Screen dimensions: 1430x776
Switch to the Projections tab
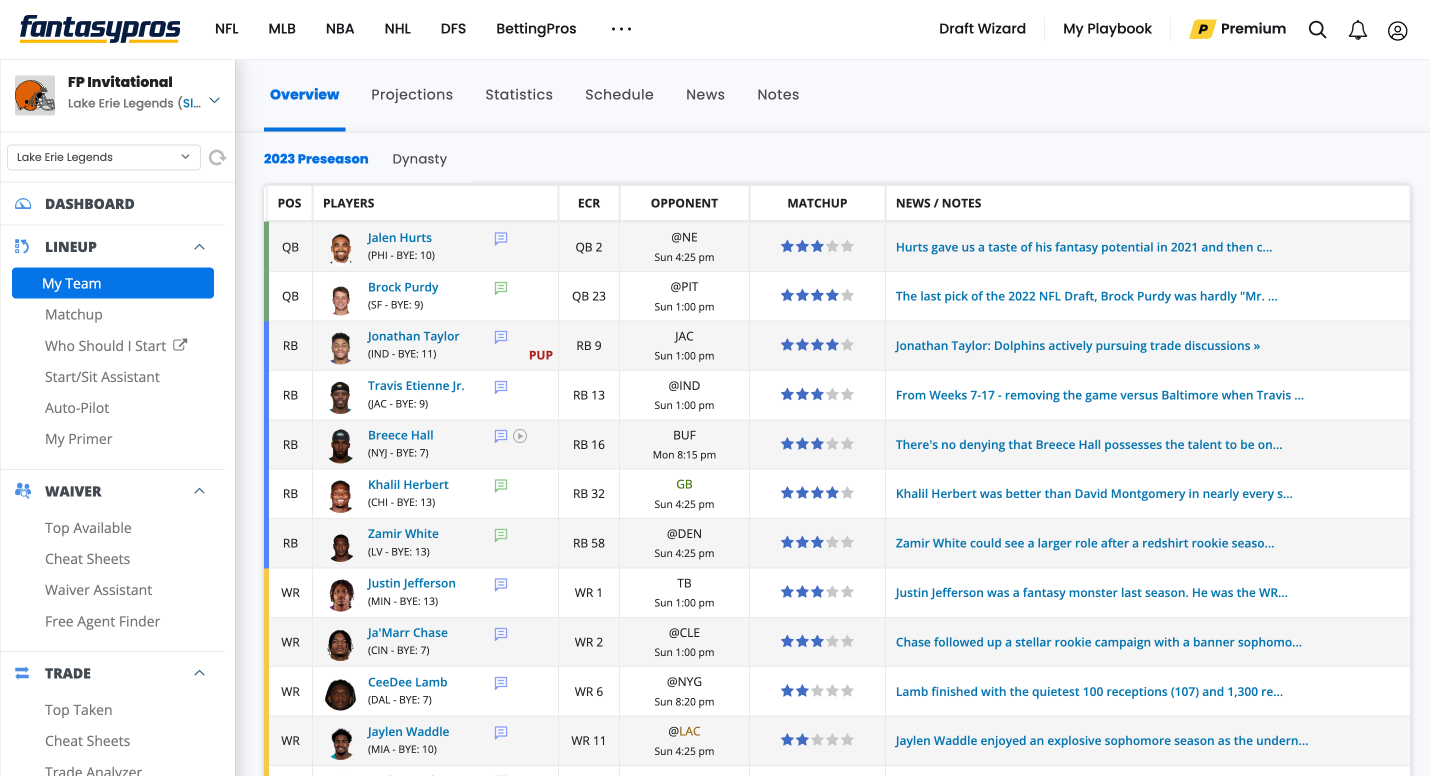(x=412, y=94)
